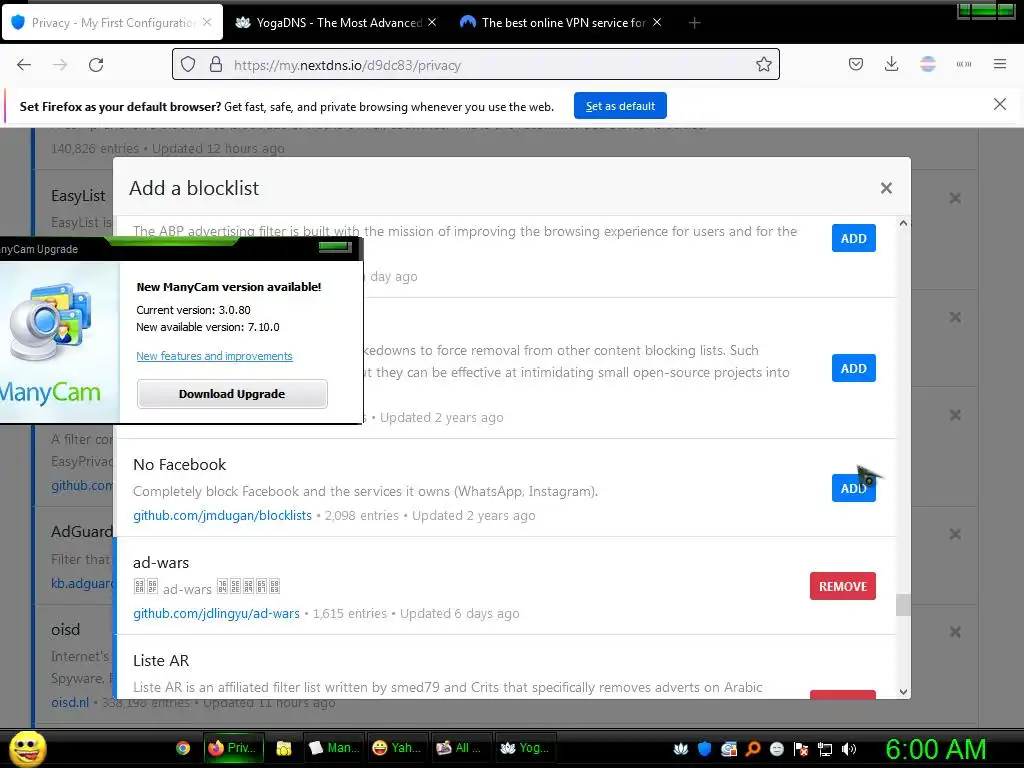The width and height of the screenshot is (1024, 768).
Task: Go back with the browser back arrow
Action: click(x=24, y=65)
